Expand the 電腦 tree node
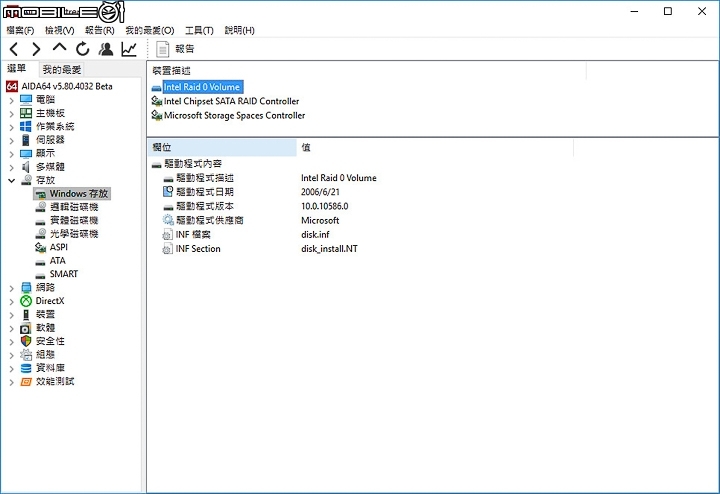The image size is (720, 494). click(x=11, y=100)
